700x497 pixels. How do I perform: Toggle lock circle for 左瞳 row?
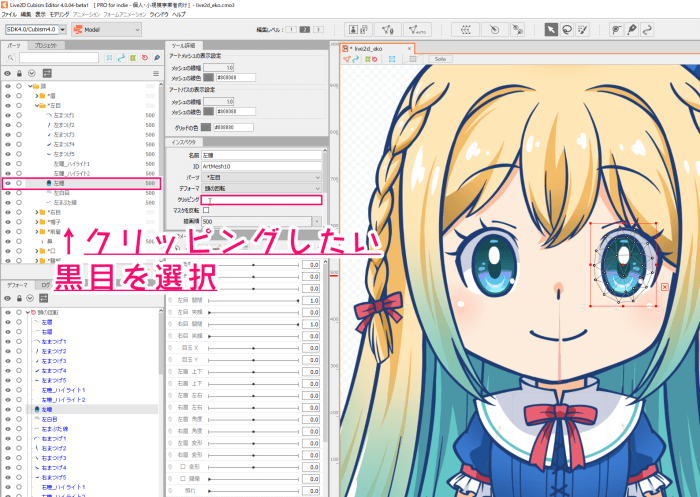pos(19,183)
